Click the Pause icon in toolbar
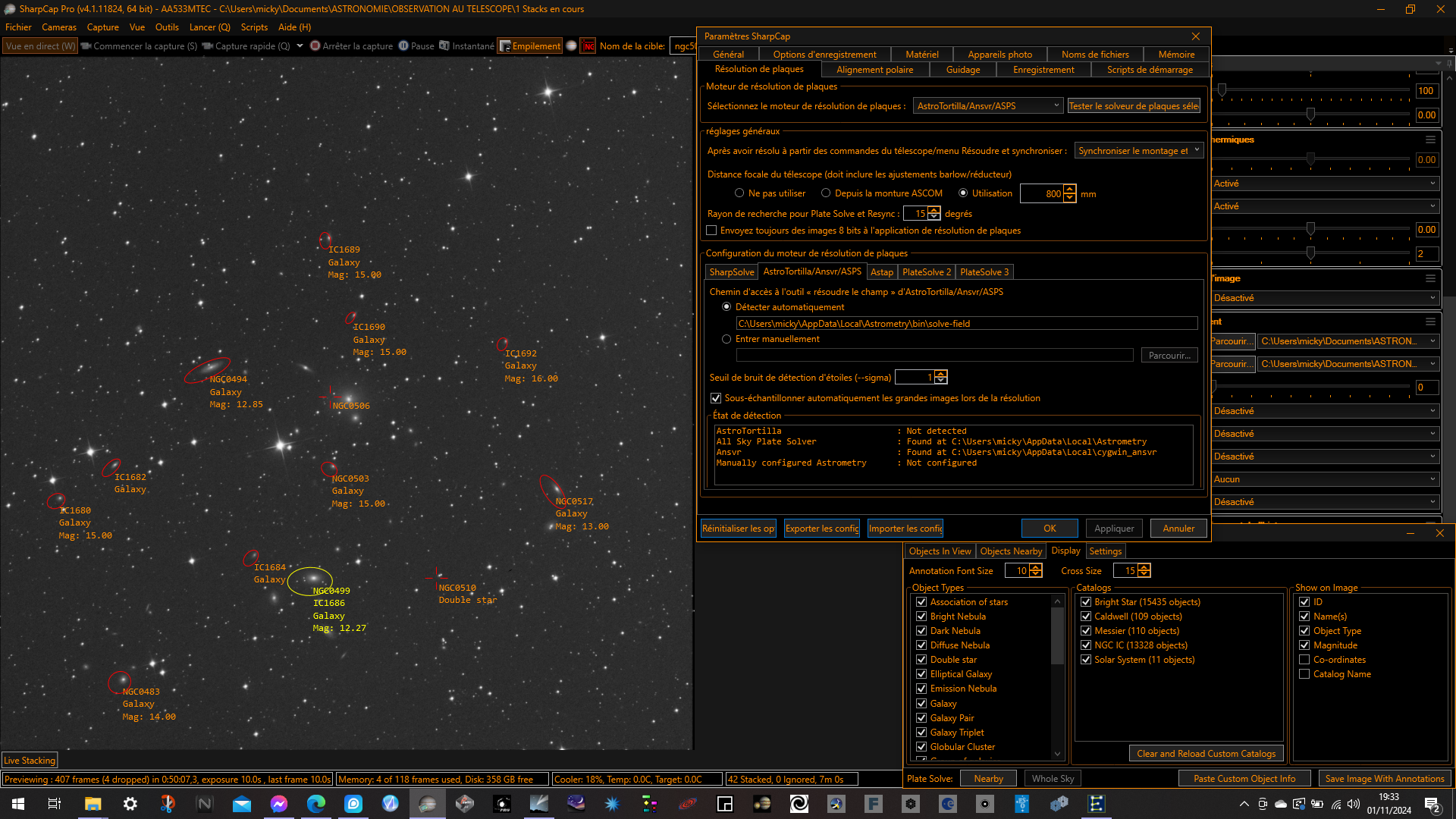 (x=403, y=46)
